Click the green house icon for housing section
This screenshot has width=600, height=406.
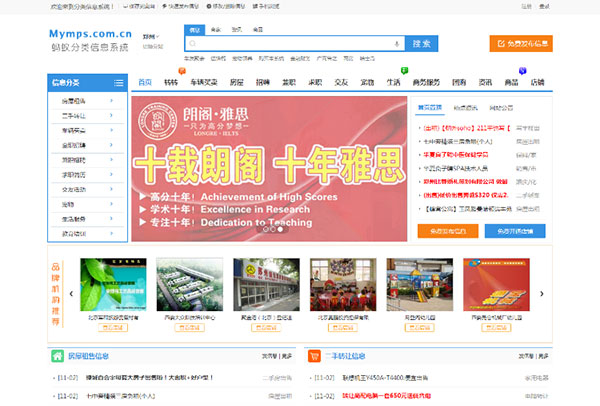(x=57, y=356)
